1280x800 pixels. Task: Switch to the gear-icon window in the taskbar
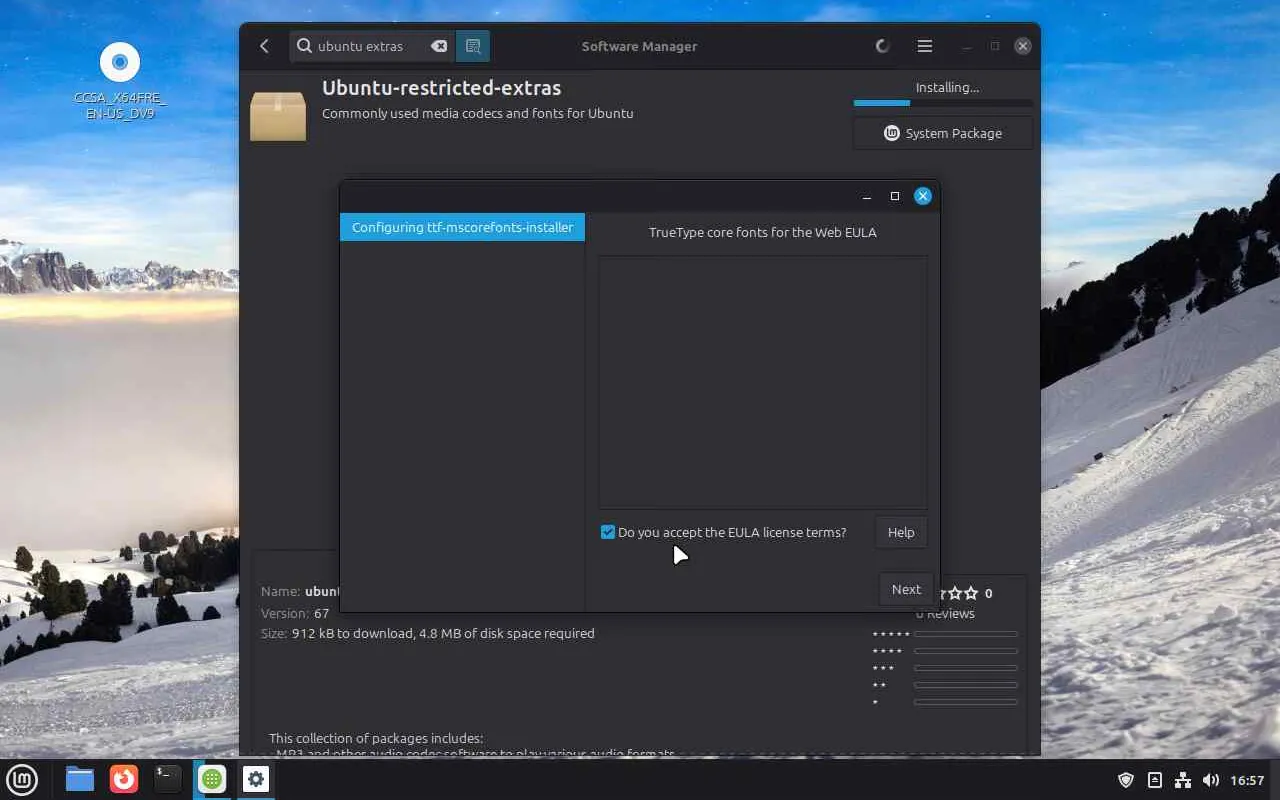coord(256,779)
